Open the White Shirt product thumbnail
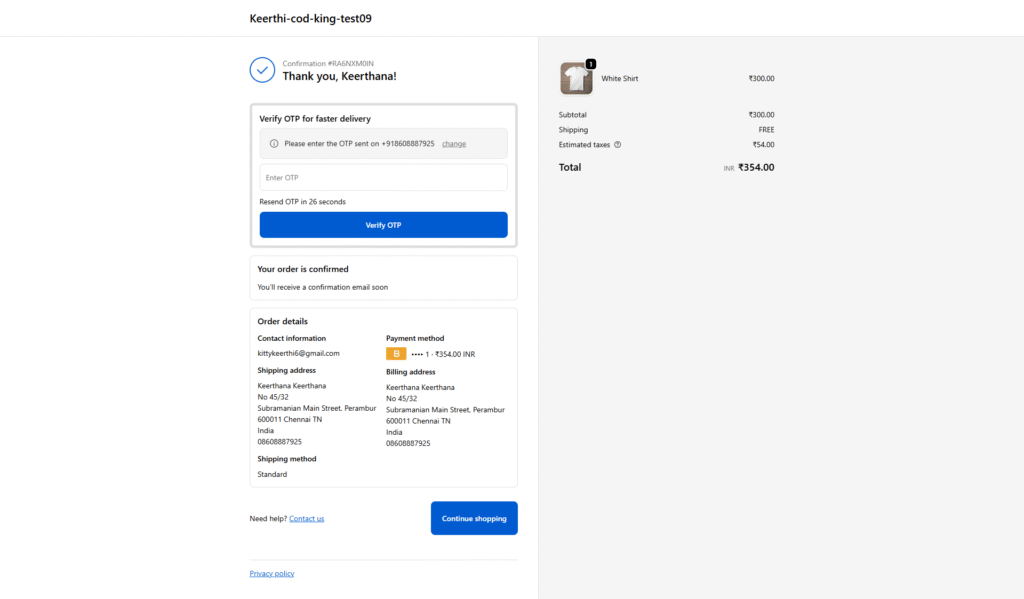 pyautogui.click(x=576, y=79)
